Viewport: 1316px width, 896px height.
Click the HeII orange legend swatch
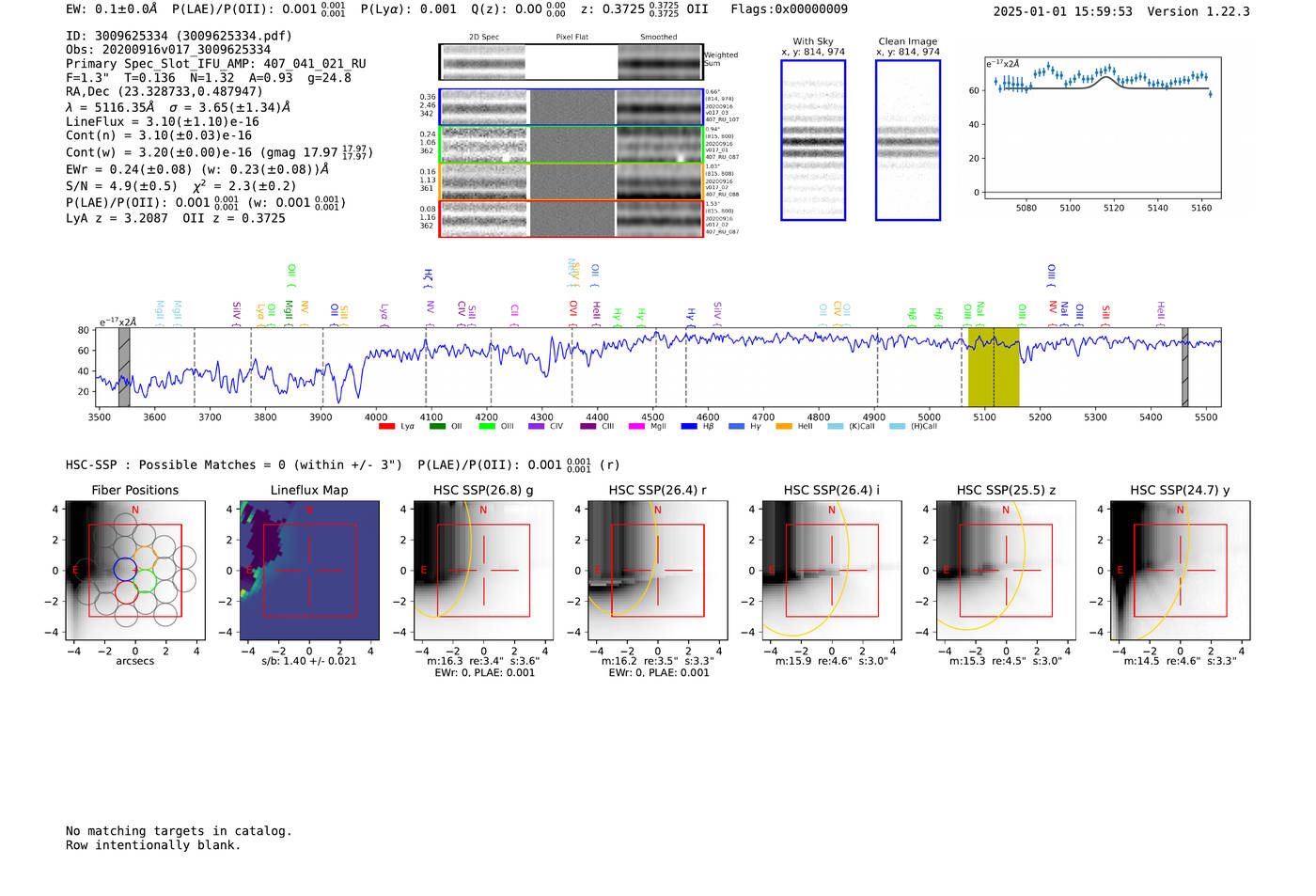point(784,427)
